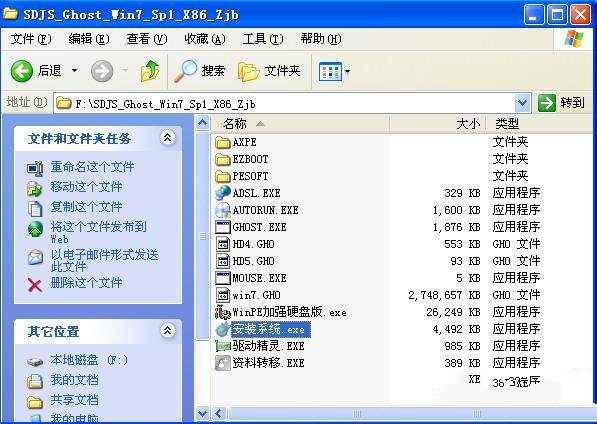
Task: Open the 查看(V) menu
Action: pos(147,39)
